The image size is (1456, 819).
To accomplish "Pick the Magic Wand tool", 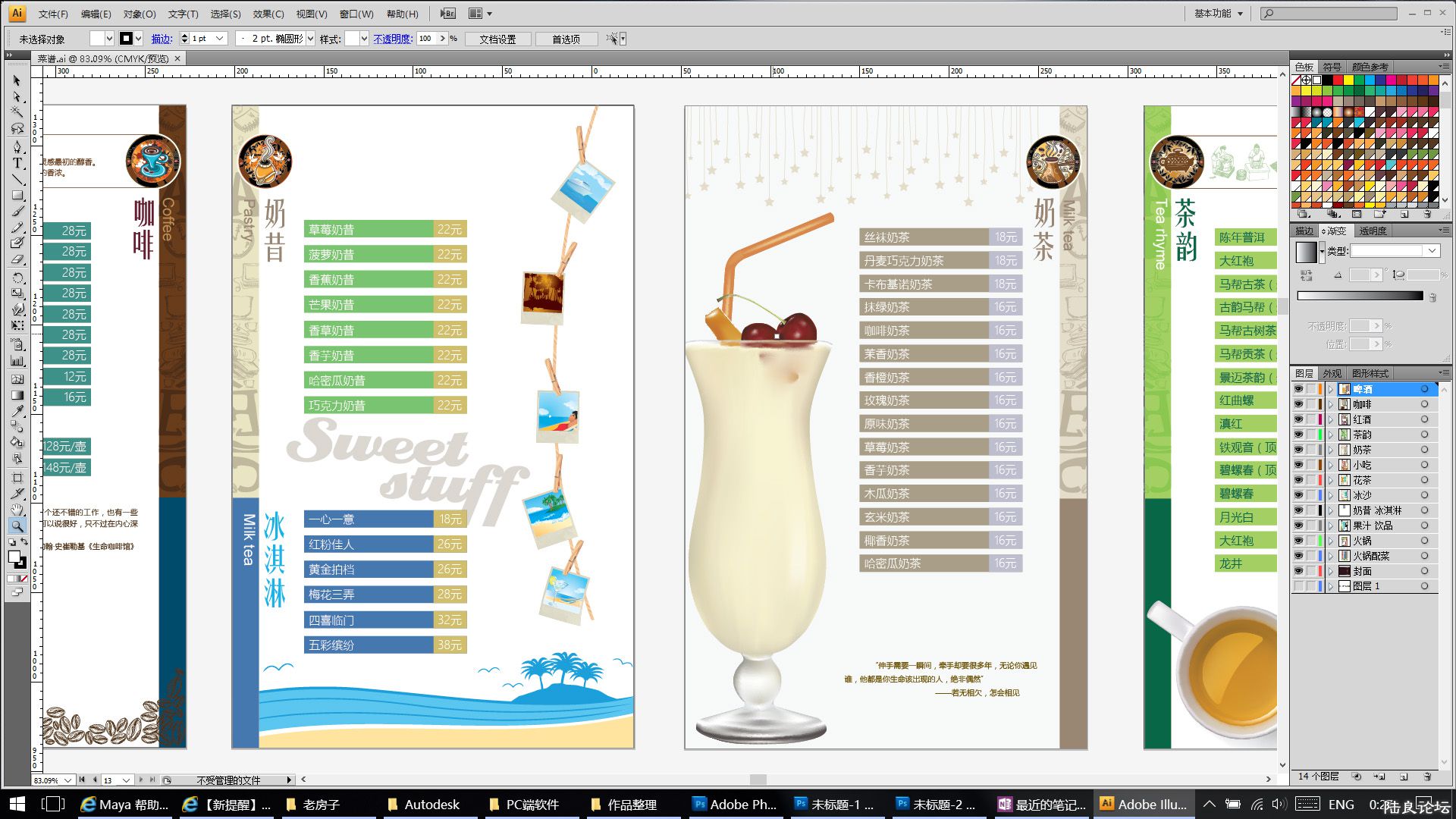I will (x=17, y=112).
